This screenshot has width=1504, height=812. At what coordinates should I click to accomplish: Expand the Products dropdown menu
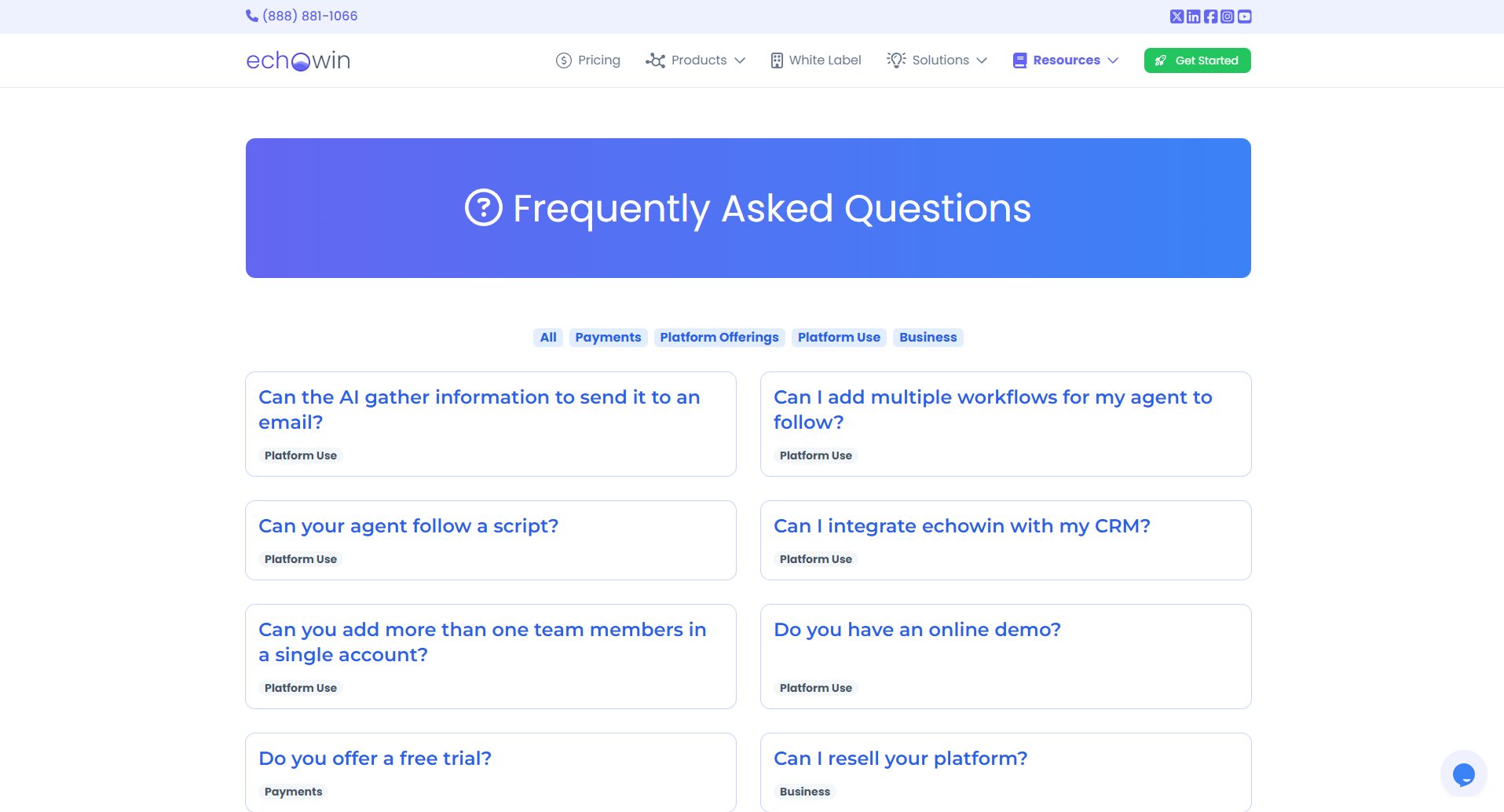(695, 60)
